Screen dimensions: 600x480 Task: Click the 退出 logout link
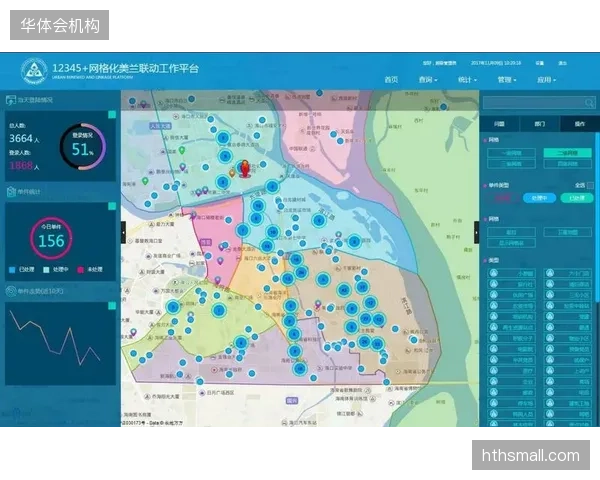pyautogui.click(x=562, y=63)
